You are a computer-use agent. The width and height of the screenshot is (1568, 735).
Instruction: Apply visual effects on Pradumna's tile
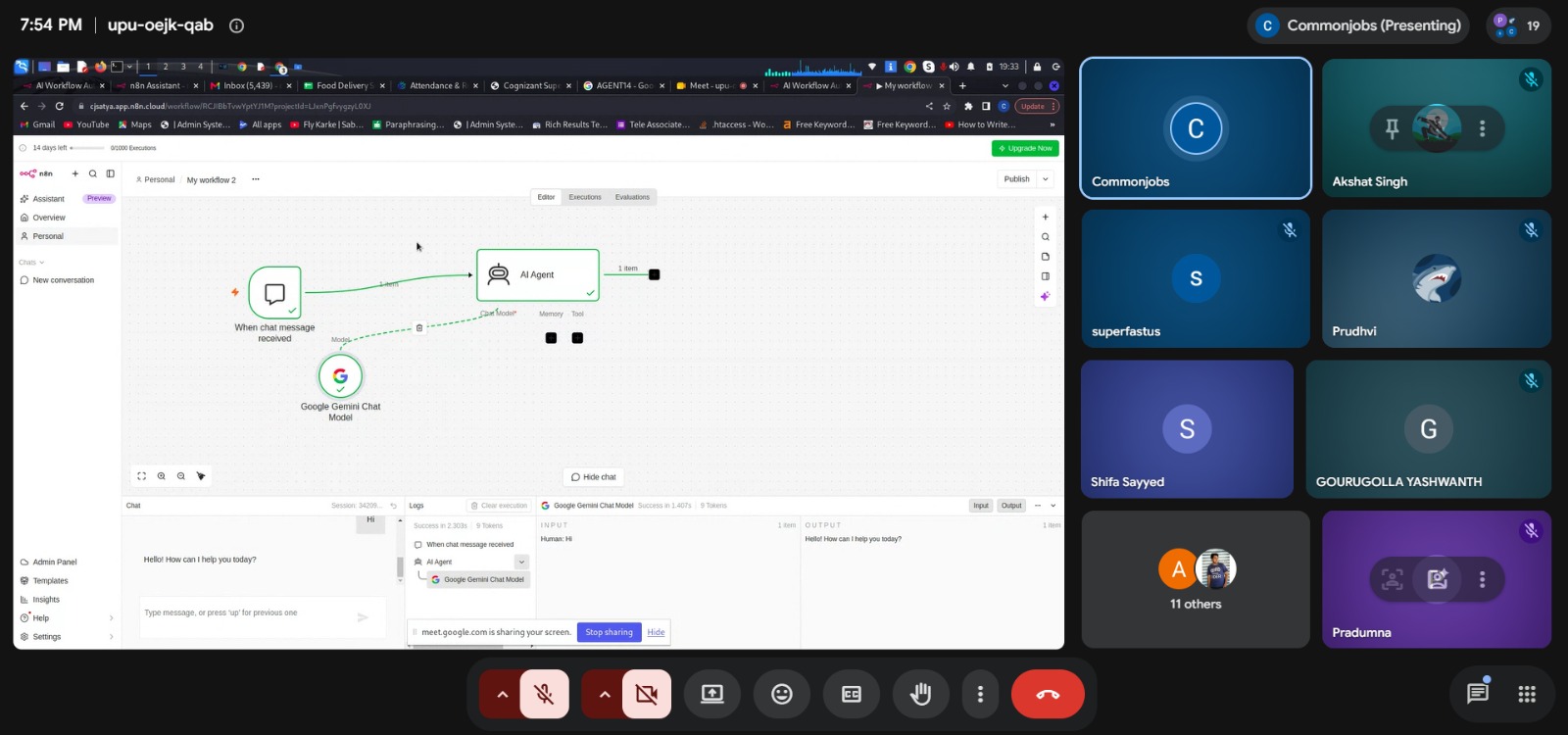click(1437, 579)
